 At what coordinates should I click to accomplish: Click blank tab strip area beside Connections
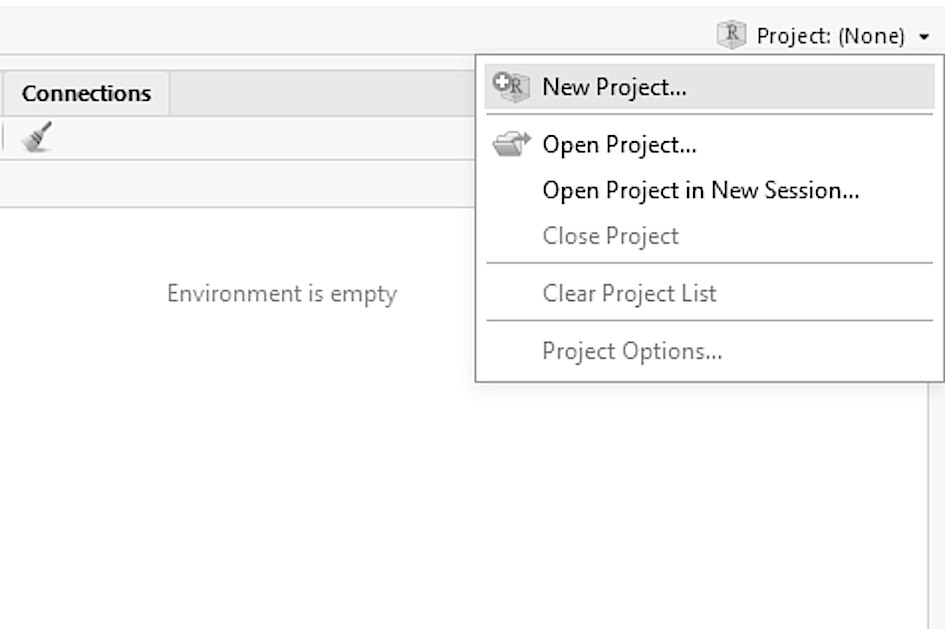(320, 93)
